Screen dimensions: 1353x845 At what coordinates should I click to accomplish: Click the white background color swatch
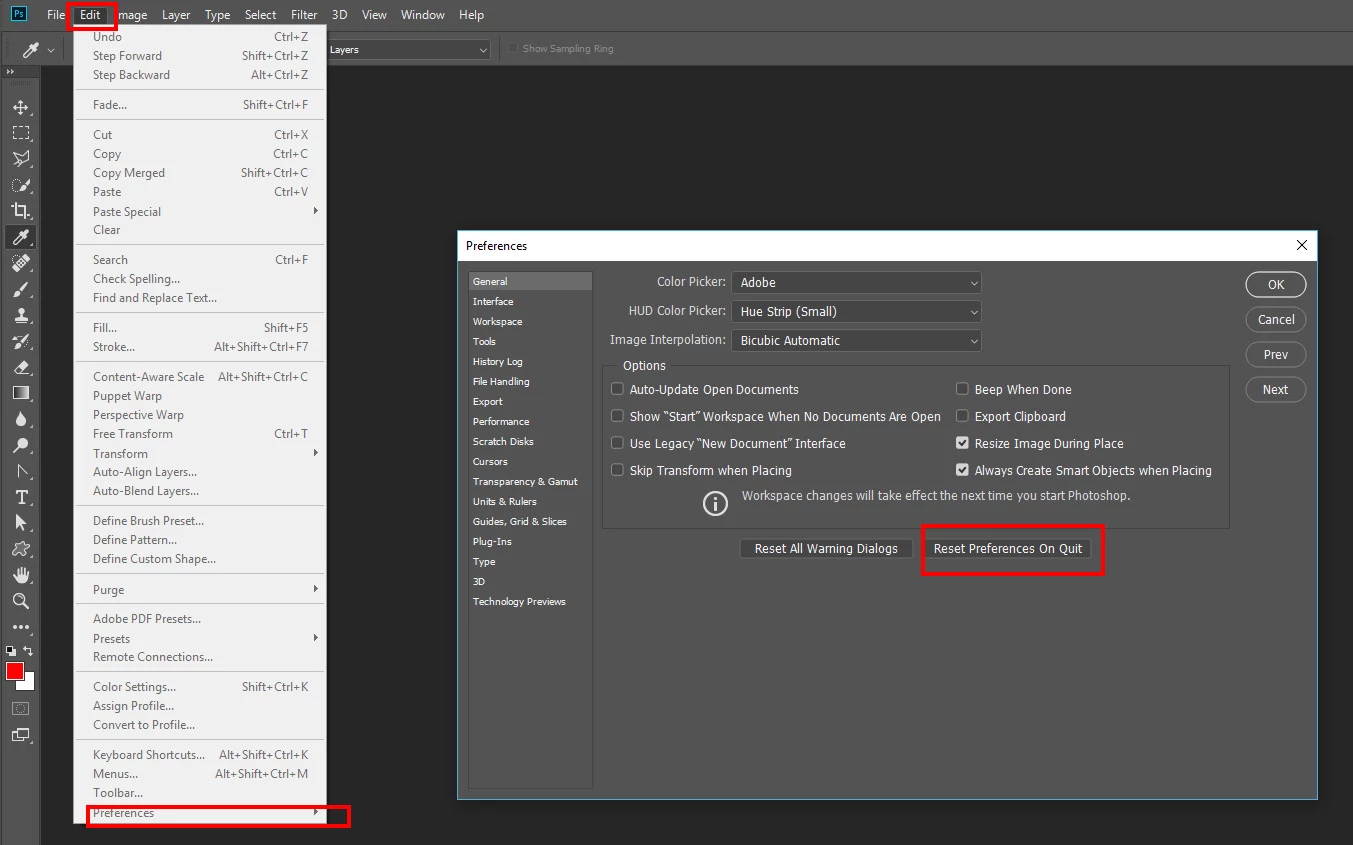[29, 684]
